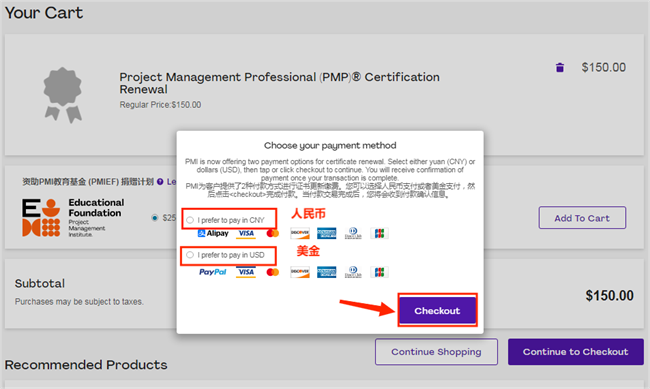650x389 pixels.
Task: Select the 'I prefer to pay in CNY' option
Action: (x=190, y=220)
